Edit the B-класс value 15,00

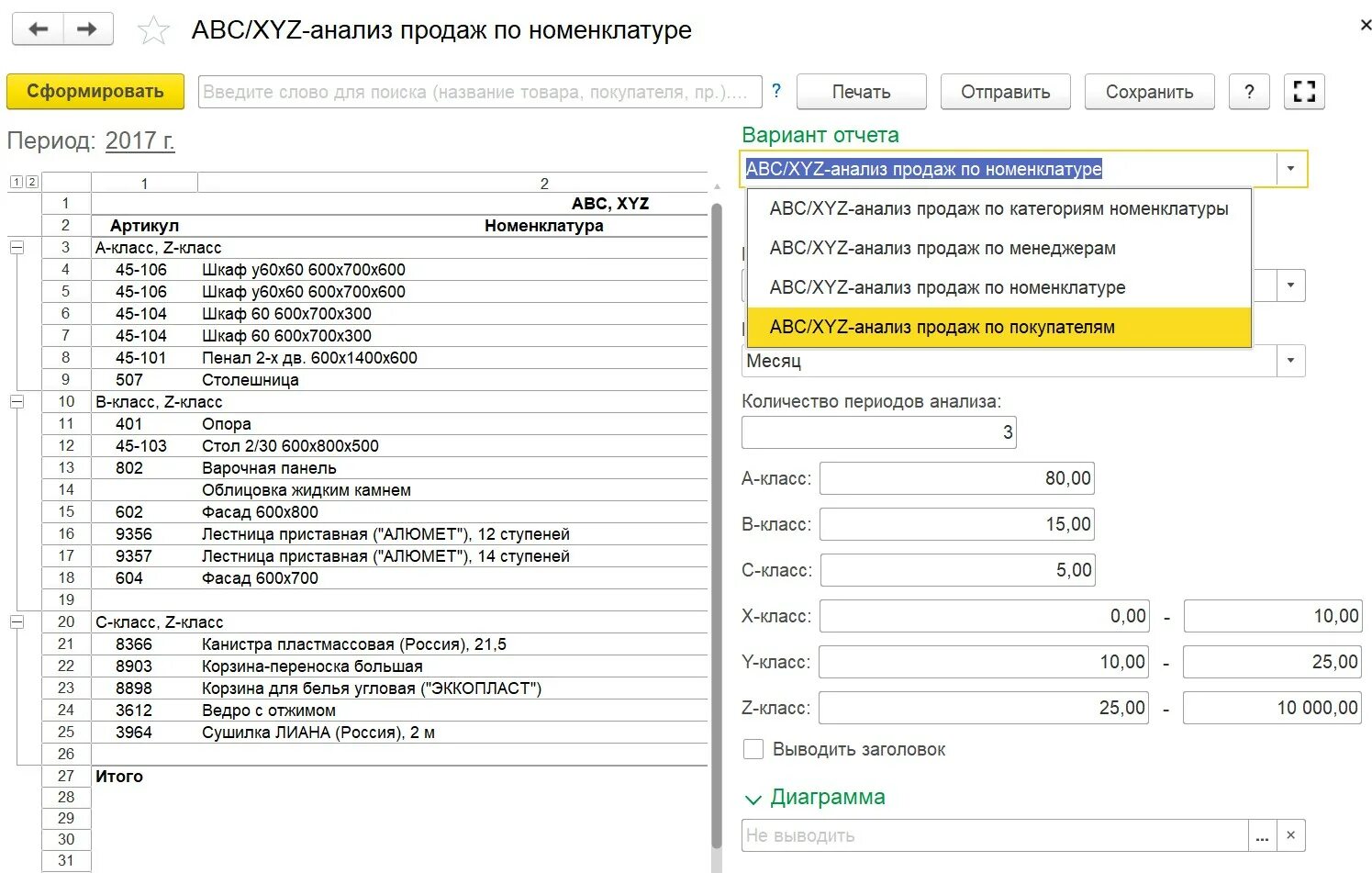[x=957, y=524]
